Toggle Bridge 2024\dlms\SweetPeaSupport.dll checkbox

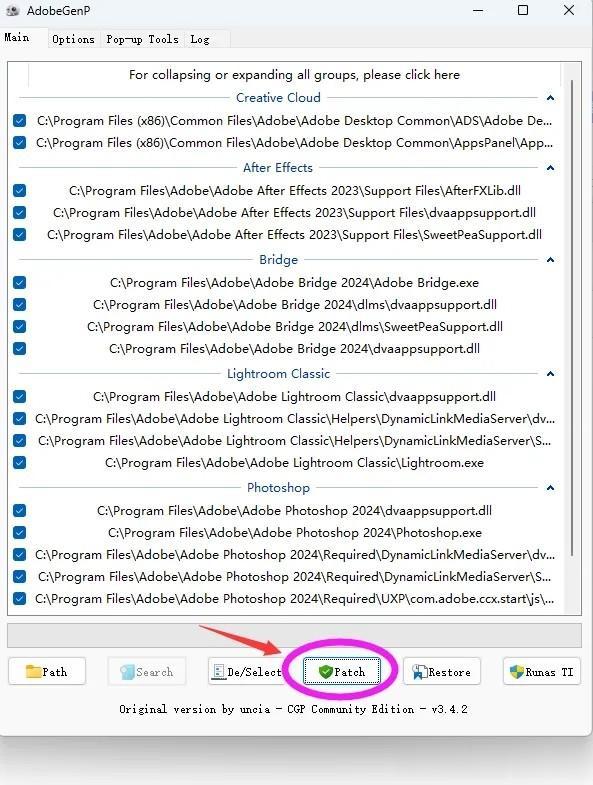pos(20,326)
